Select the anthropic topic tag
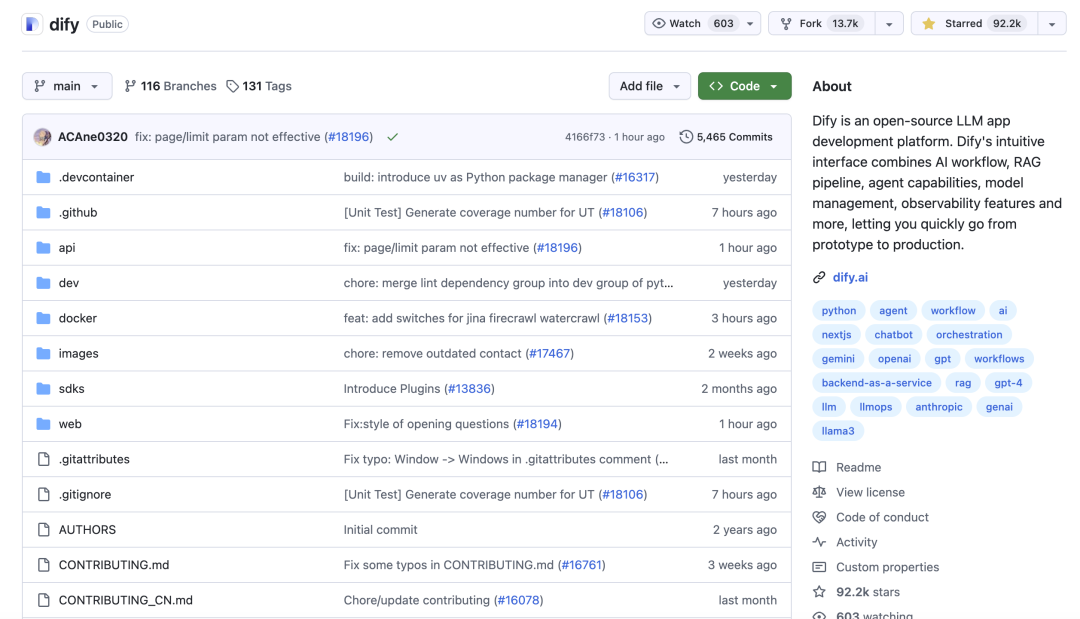The height and width of the screenshot is (619, 1080). 939,407
